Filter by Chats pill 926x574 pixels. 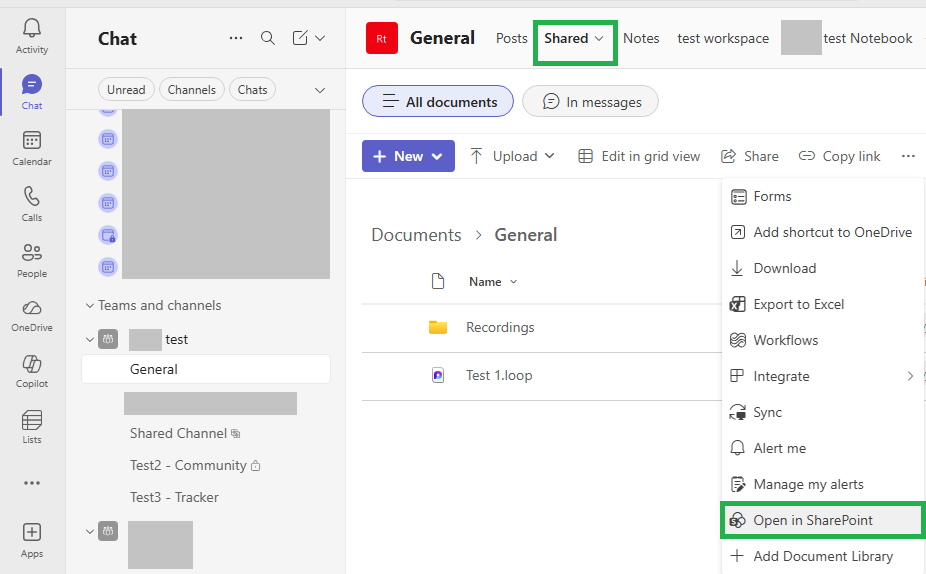pos(252,90)
